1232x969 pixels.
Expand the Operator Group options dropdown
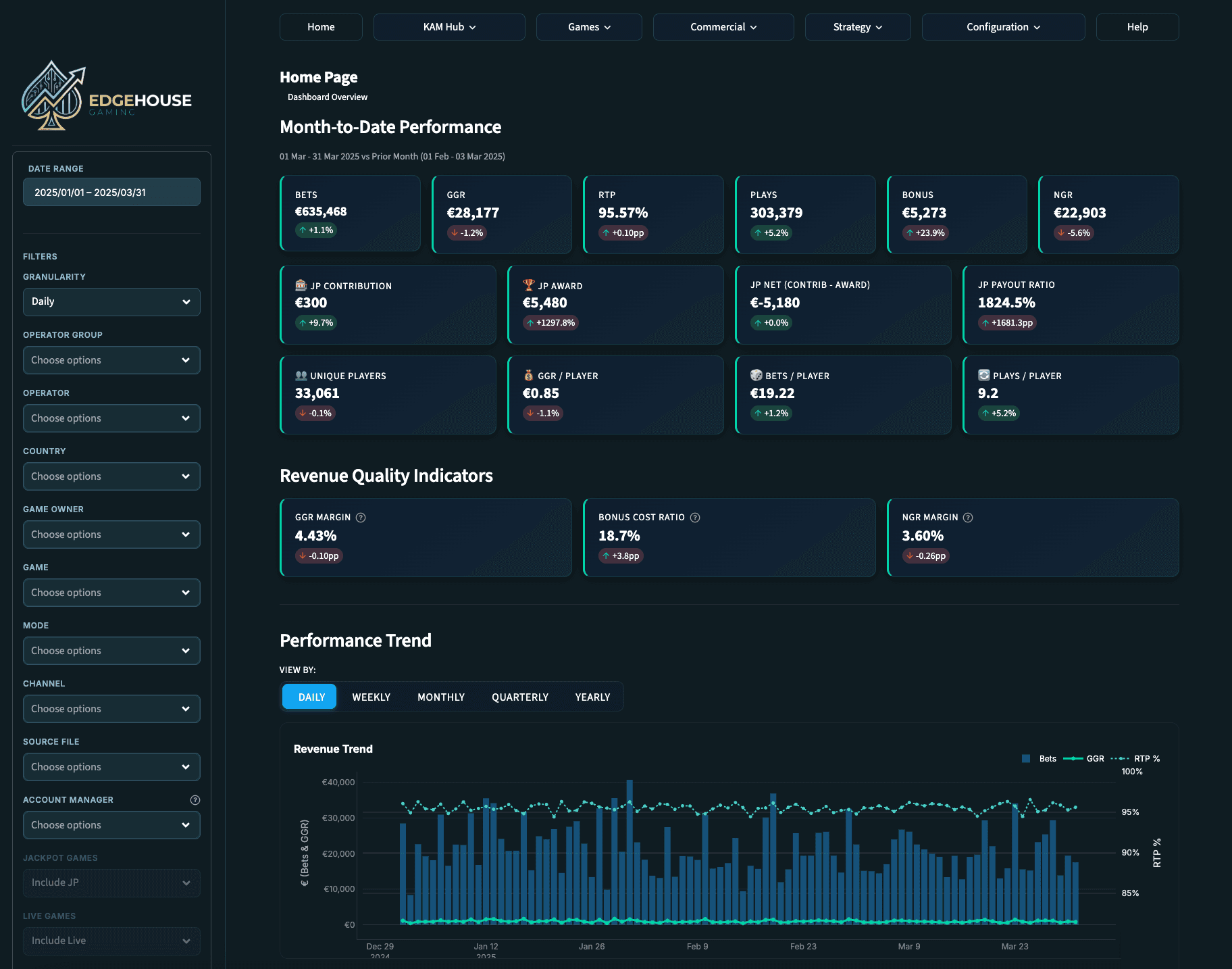[111, 360]
